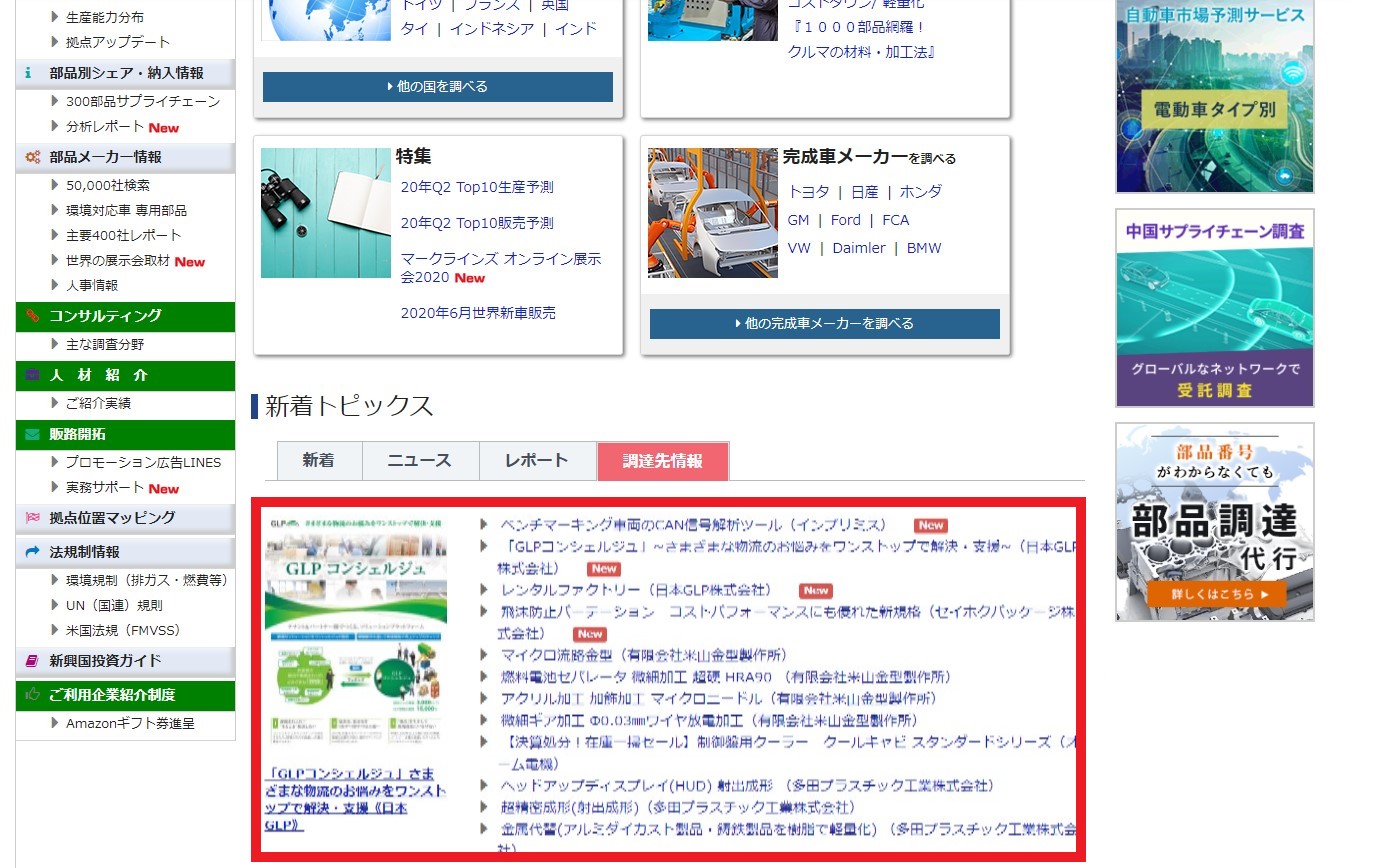This screenshot has height=868, width=1389.
Task: Open the BMW automaker link
Action: coord(924,248)
